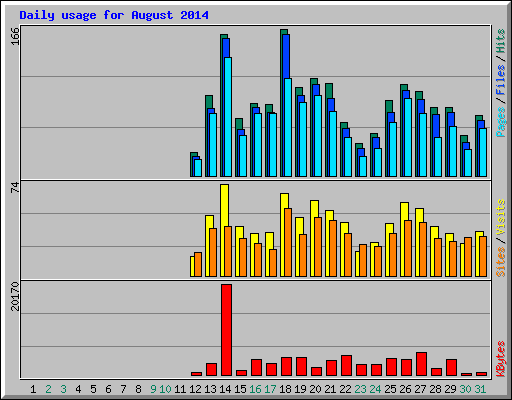Click day label '11' on the x-axis
512x400 pixels.
(x=180, y=389)
